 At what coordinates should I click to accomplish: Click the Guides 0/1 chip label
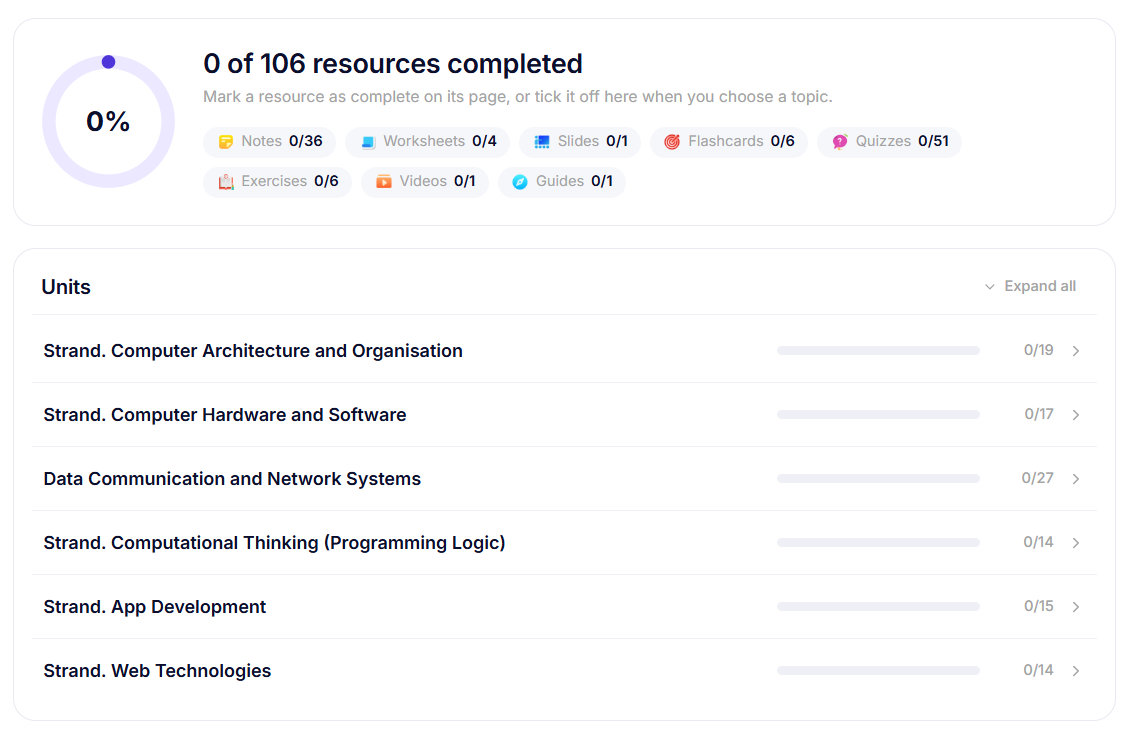click(x=562, y=182)
